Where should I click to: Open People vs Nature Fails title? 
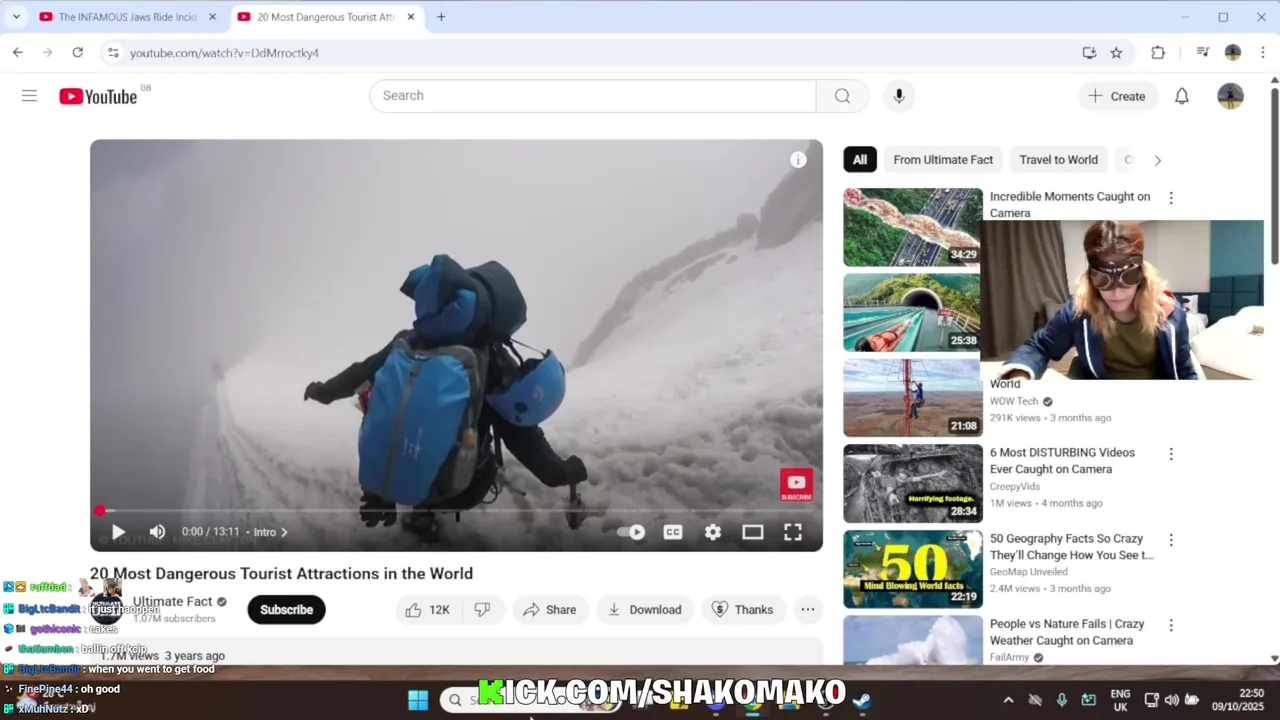[x=1067, y=632]
